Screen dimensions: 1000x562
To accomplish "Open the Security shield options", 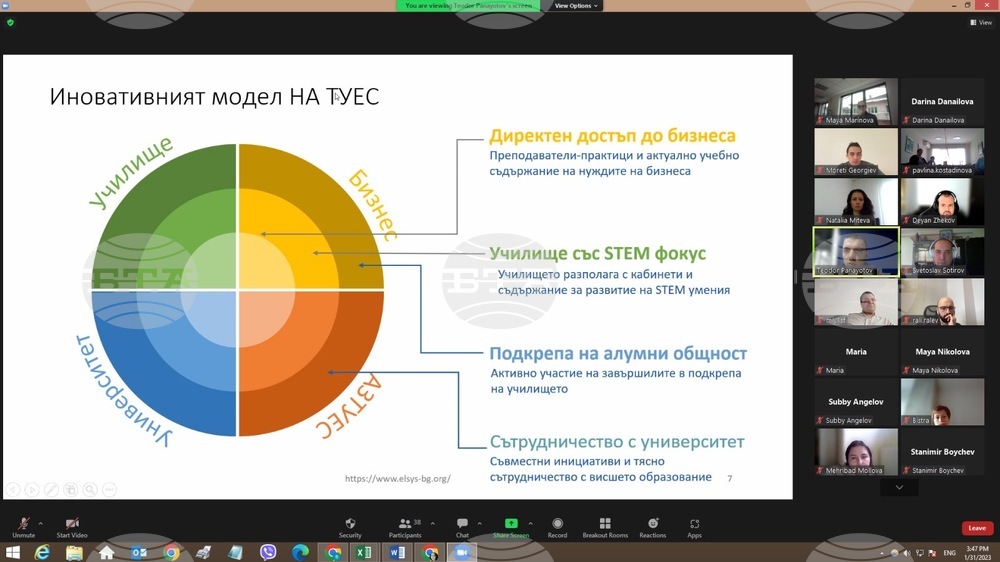I will 350,526.
